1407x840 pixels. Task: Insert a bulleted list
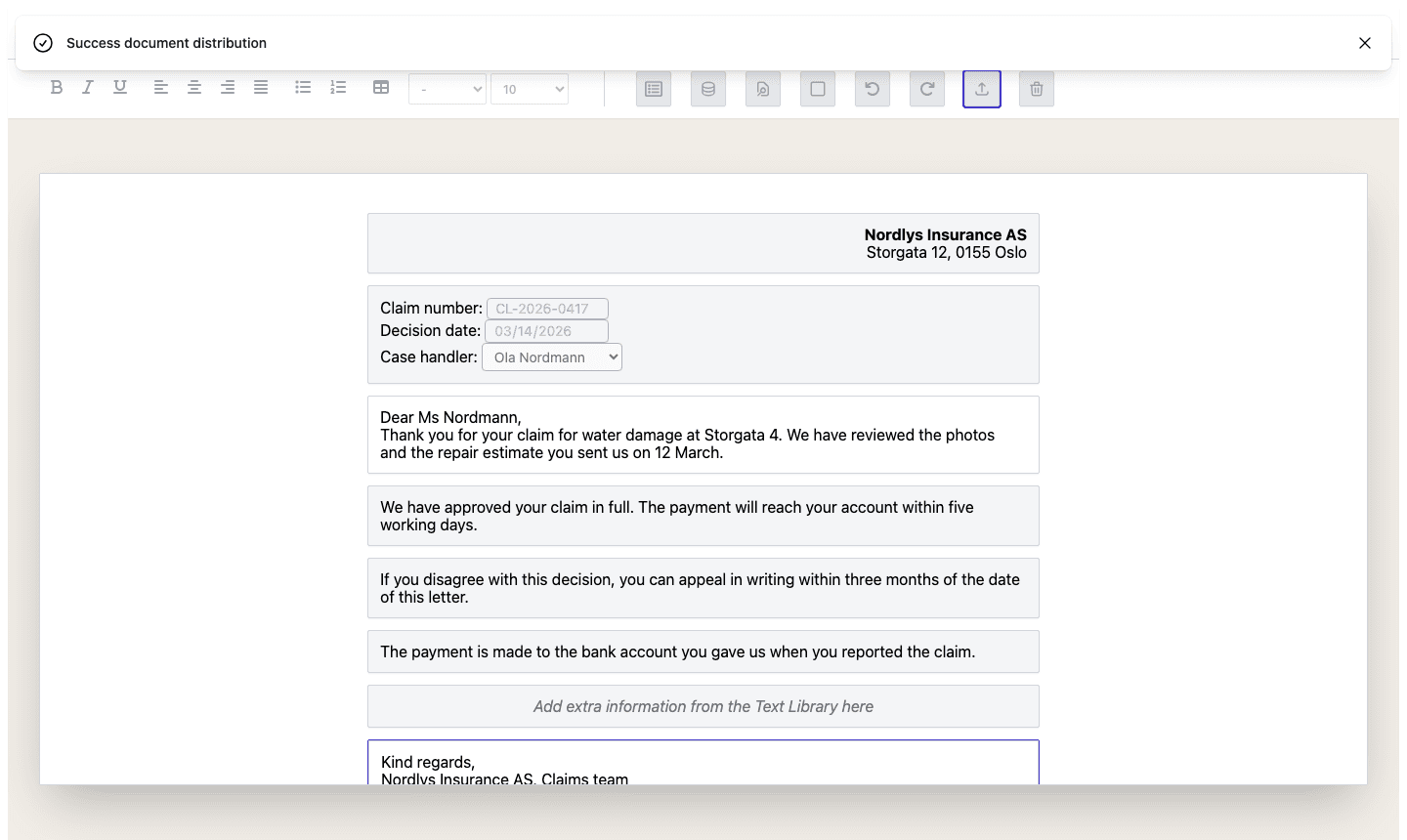[303, 87]
